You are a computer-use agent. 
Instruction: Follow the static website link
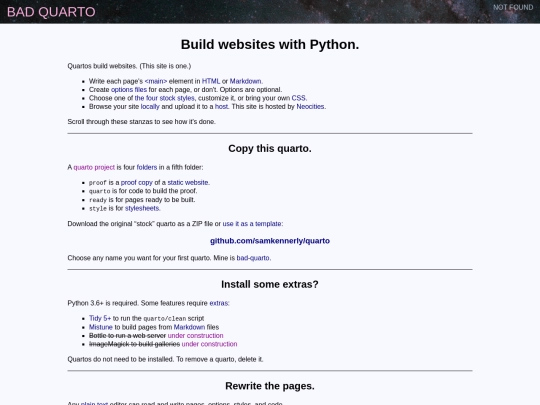click(x=188, y=183)
